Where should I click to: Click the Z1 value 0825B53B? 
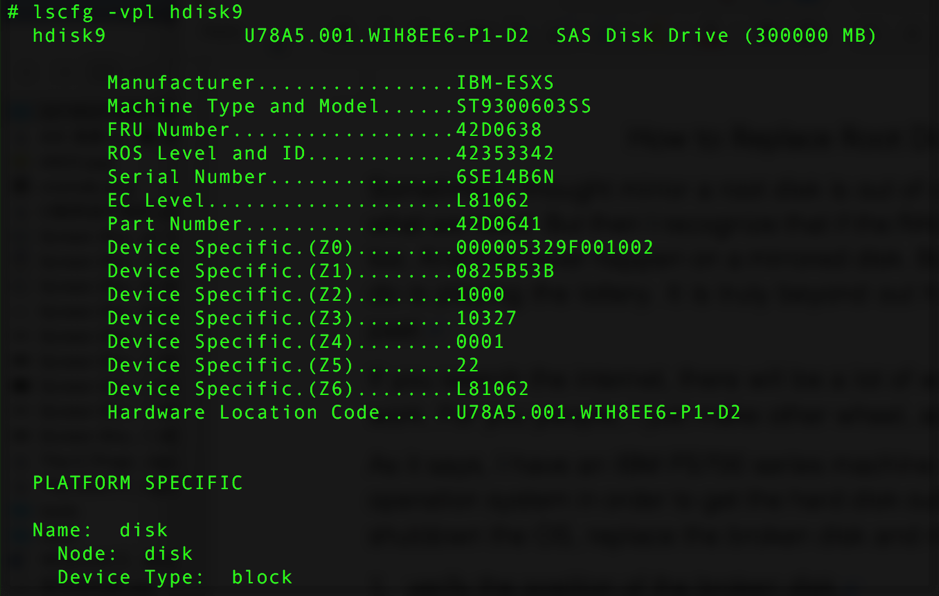point(505,271)
